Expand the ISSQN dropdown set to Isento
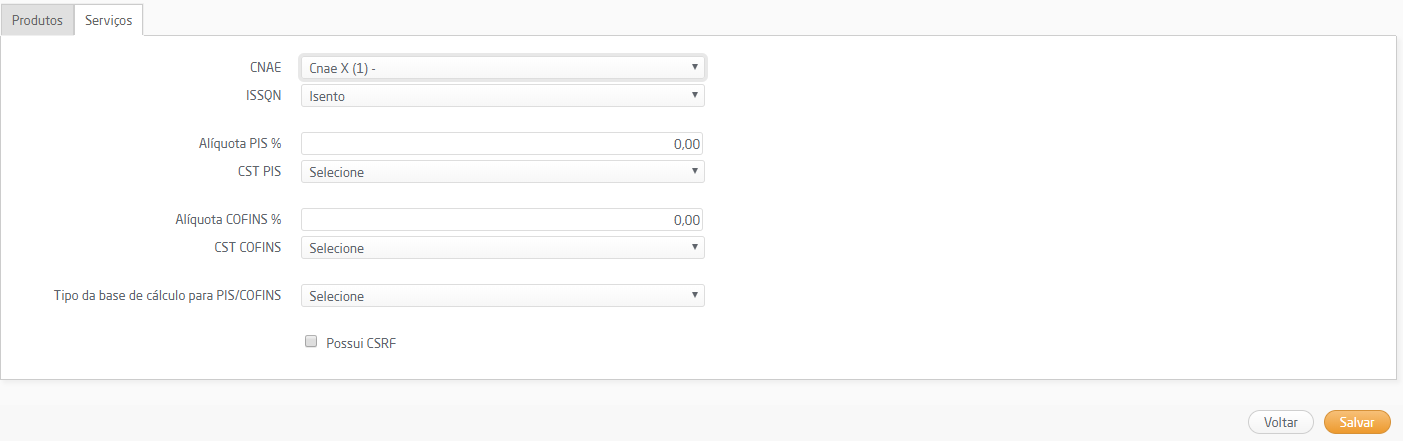Image resolution: width=1403 pixels, height=441 pixels. 503,96
